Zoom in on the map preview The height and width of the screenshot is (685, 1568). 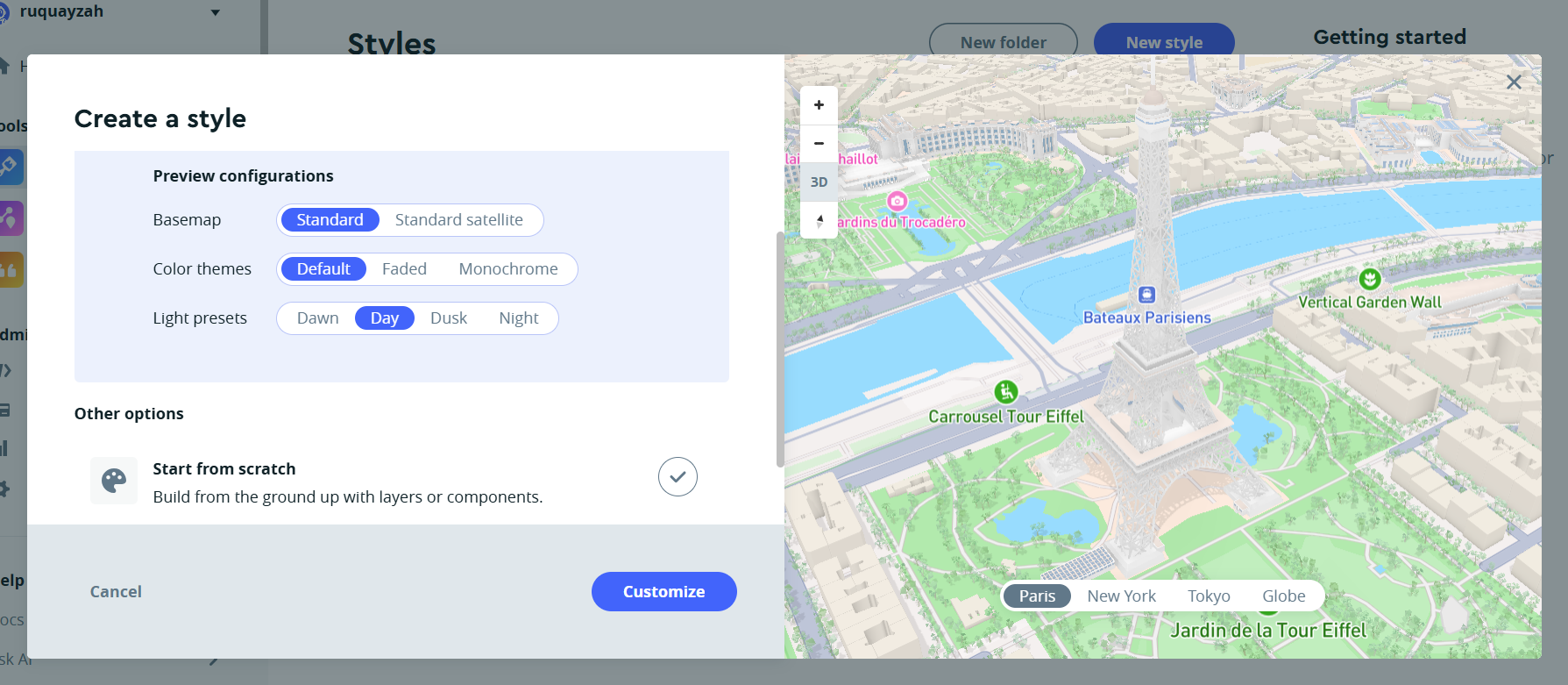[819, 105]
